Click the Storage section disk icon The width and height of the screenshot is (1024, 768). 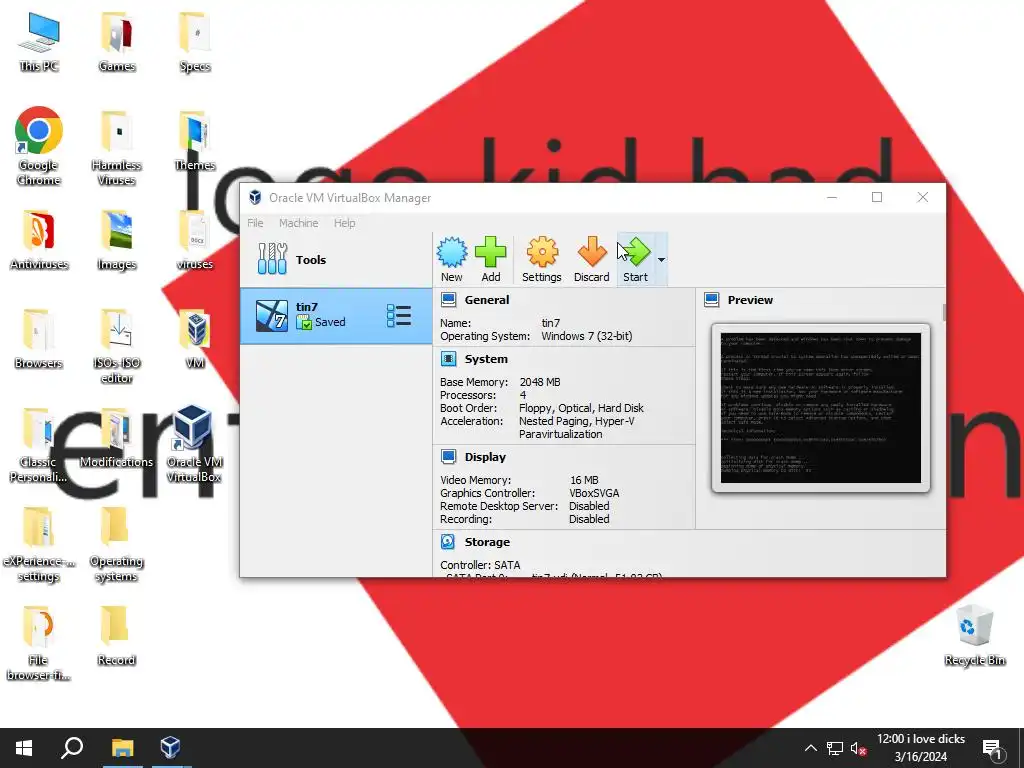tap(448, 541)
